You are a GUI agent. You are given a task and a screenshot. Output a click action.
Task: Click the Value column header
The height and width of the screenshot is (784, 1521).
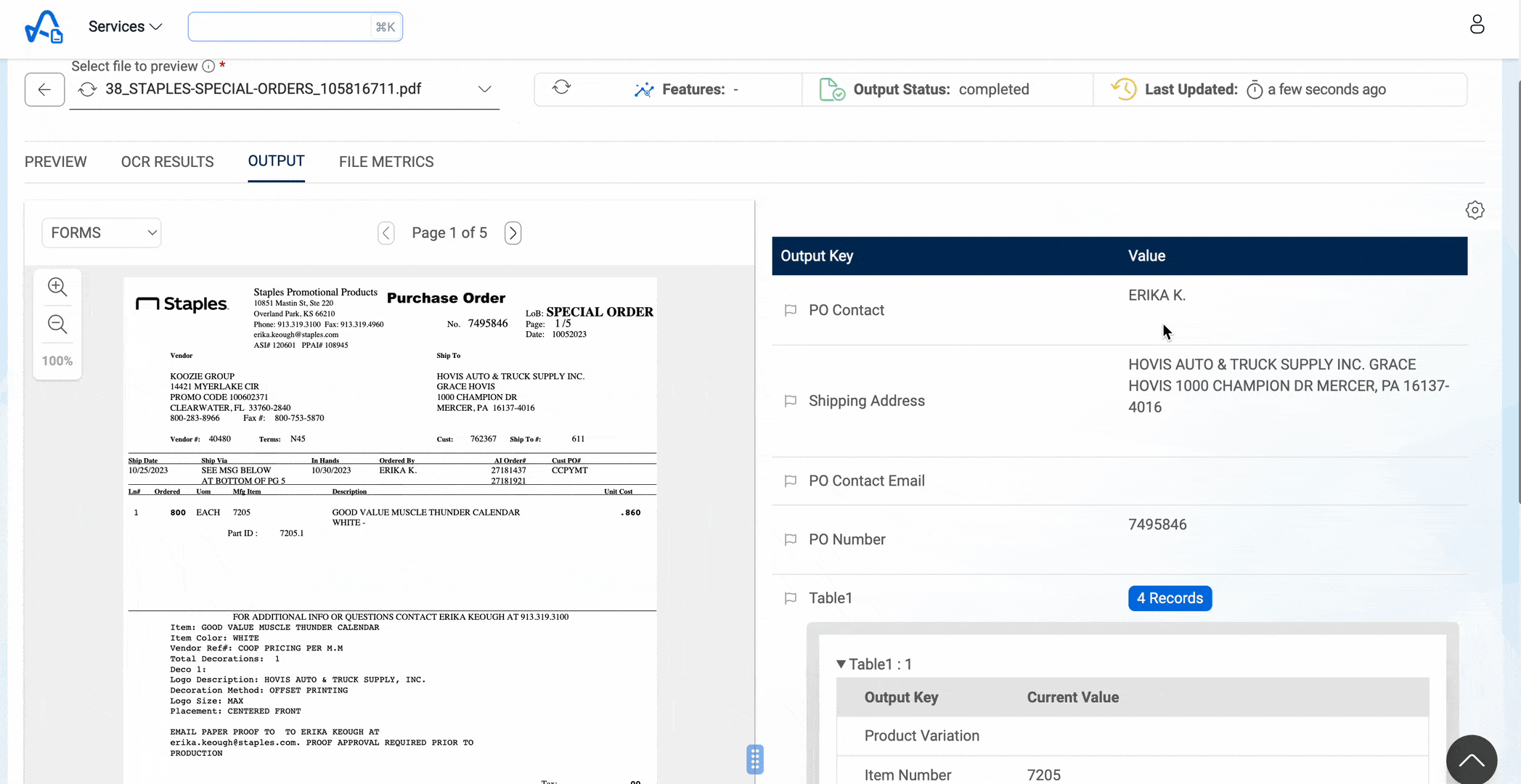pos(1146,256)
